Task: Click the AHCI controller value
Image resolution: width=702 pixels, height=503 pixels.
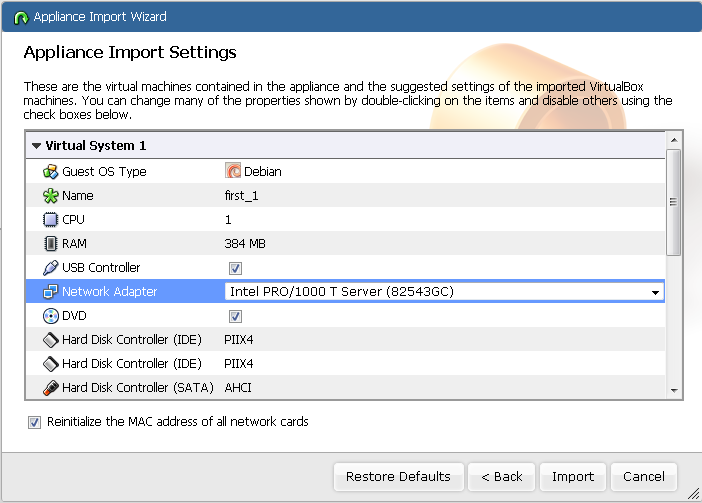Action: 238,388
